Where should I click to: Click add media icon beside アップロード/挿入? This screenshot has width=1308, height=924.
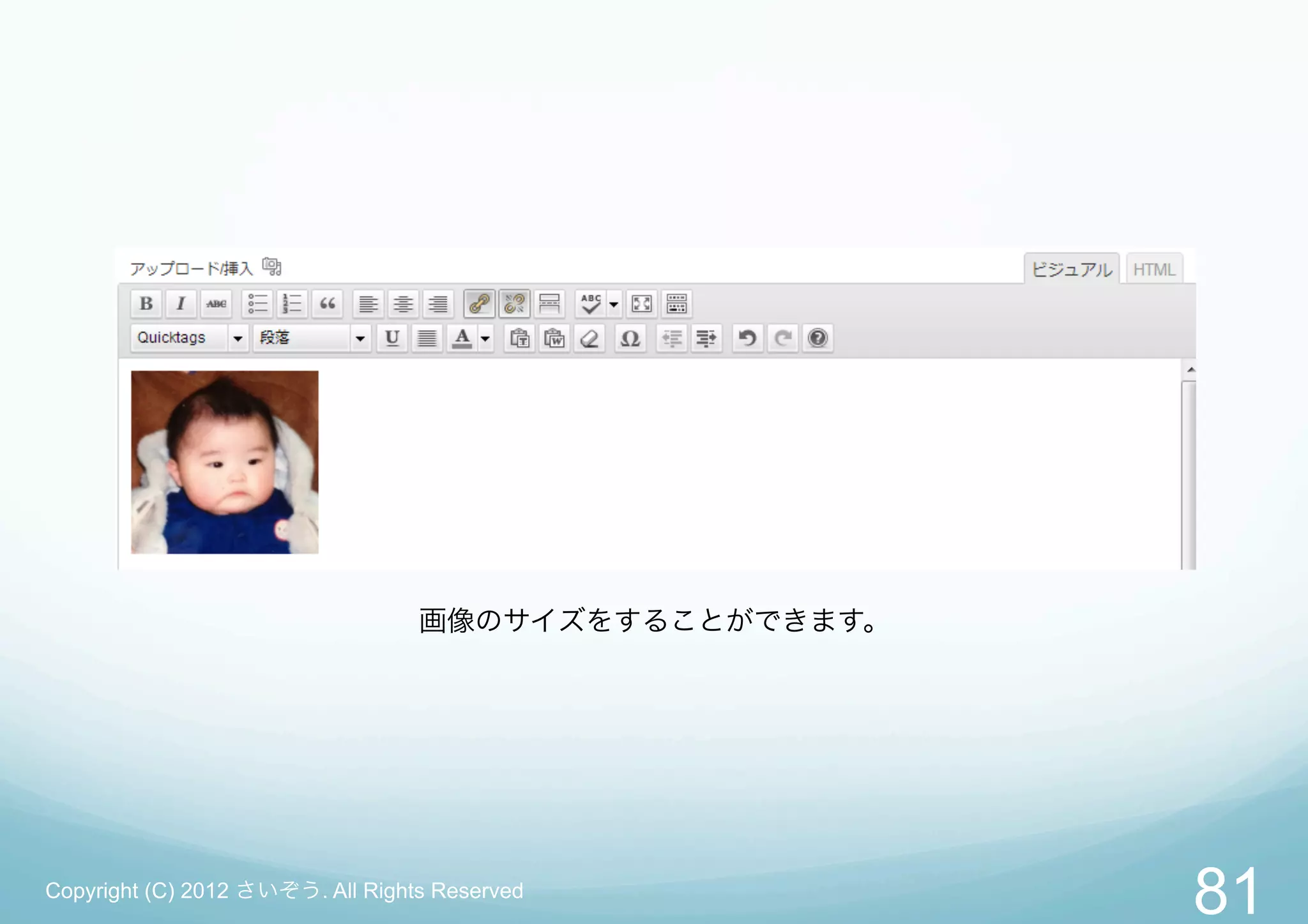272,266
